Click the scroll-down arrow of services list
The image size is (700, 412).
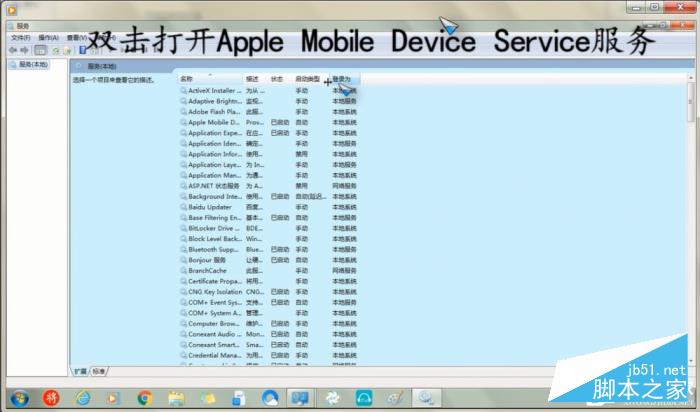pos(690,360)
